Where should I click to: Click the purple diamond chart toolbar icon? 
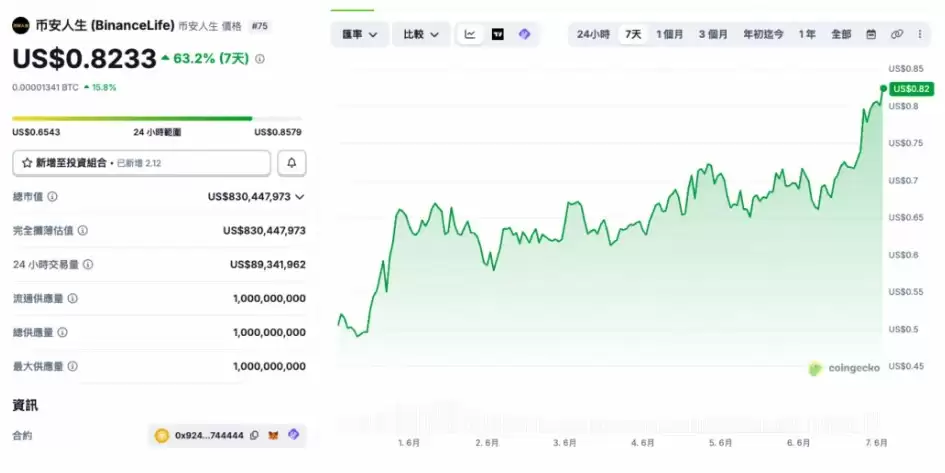pos(524,34)
